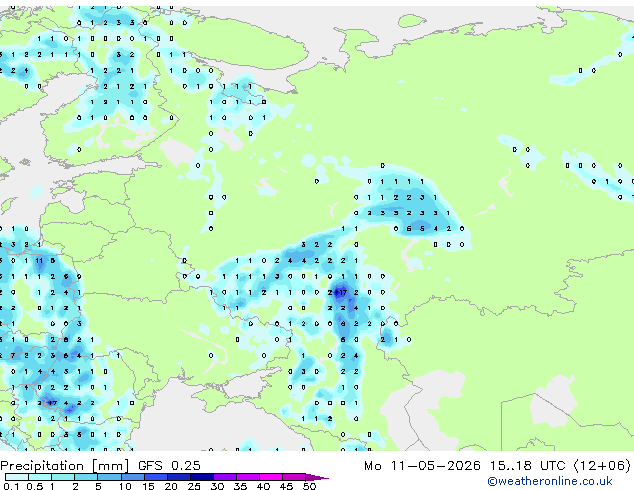Click the '11' precipitation value on the map
The width and height of the screenshot is (634, 490).
click(39, 261)
